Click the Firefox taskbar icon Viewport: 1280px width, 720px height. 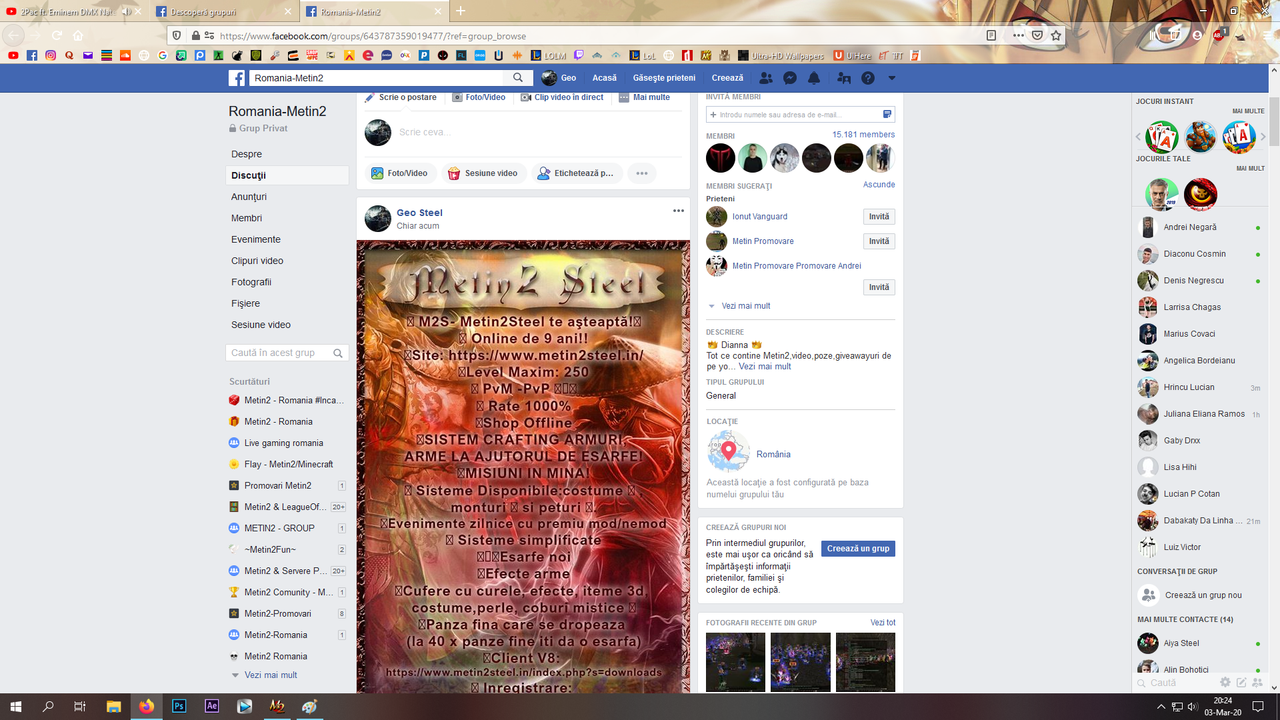click(x=147, y=706)
